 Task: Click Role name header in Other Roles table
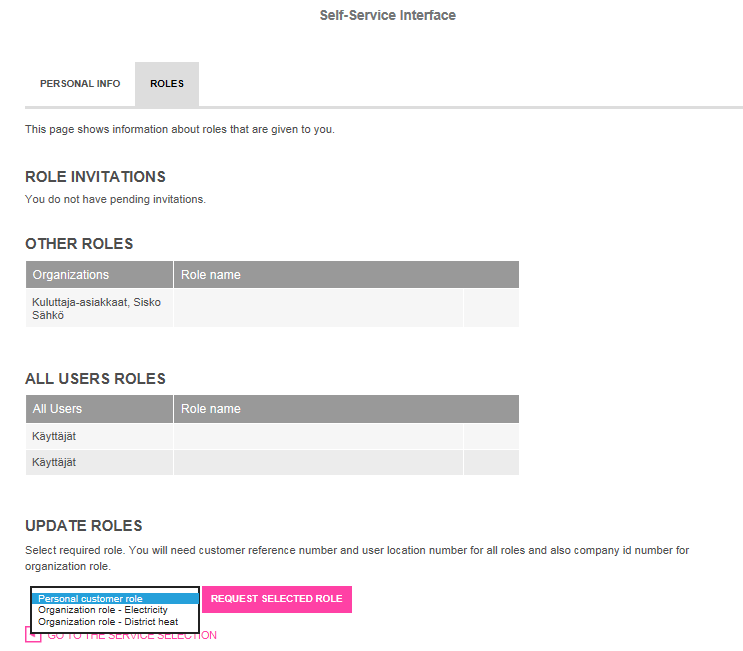click(346, 274)
